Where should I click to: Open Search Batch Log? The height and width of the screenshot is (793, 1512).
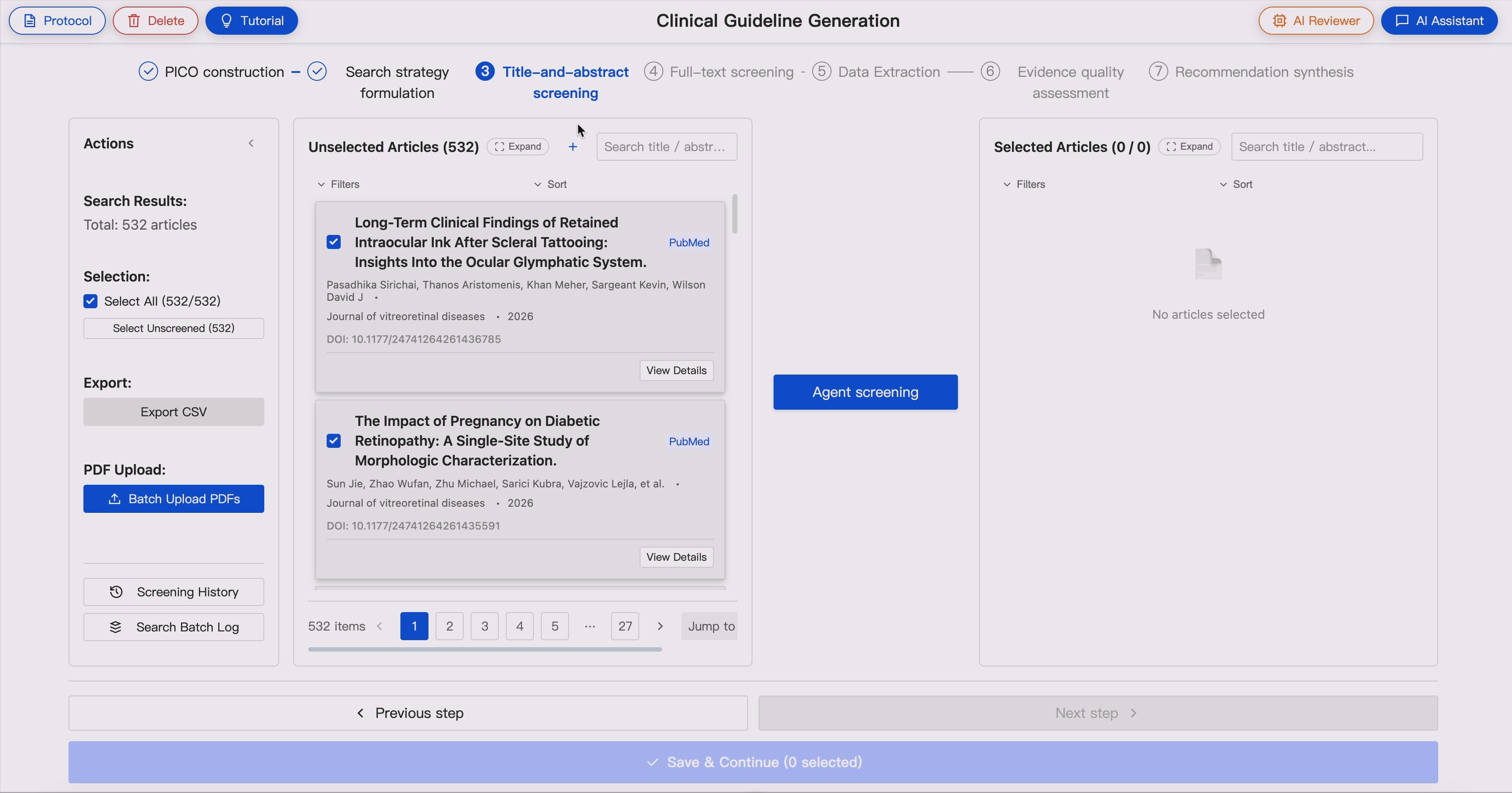click(x=174, y=627)
